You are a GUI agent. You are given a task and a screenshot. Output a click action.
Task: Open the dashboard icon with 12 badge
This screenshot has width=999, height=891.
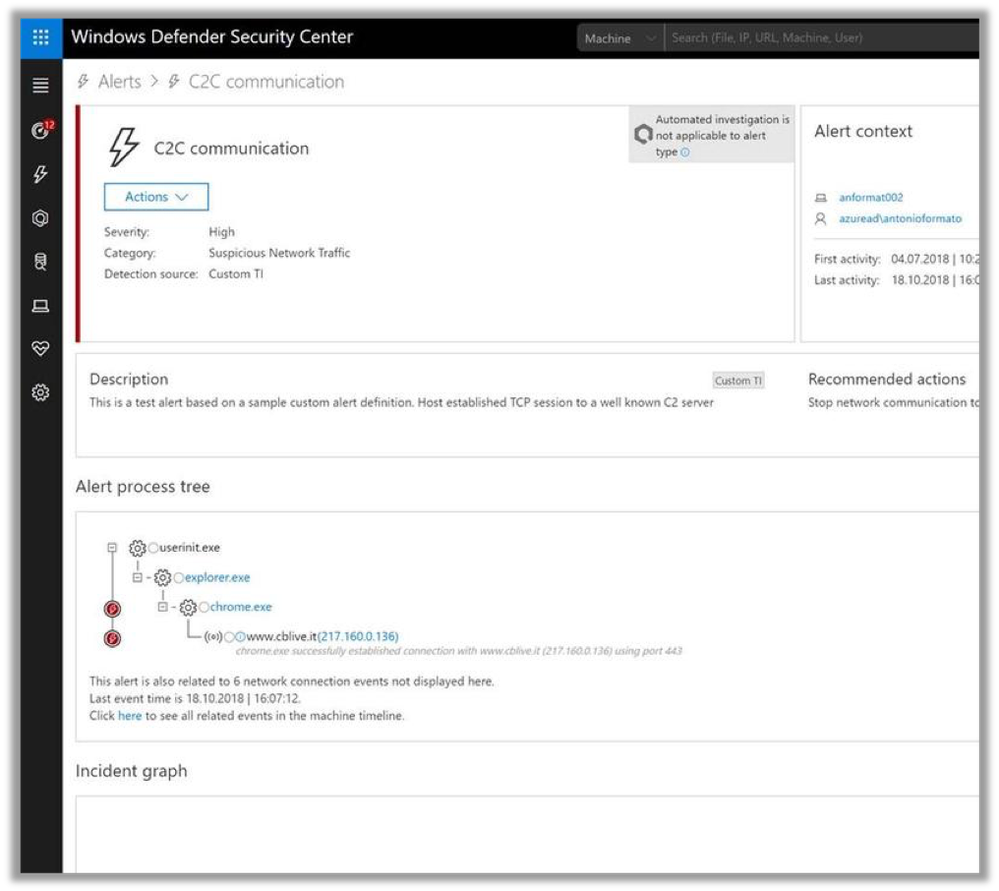click(x=41, y=130)
